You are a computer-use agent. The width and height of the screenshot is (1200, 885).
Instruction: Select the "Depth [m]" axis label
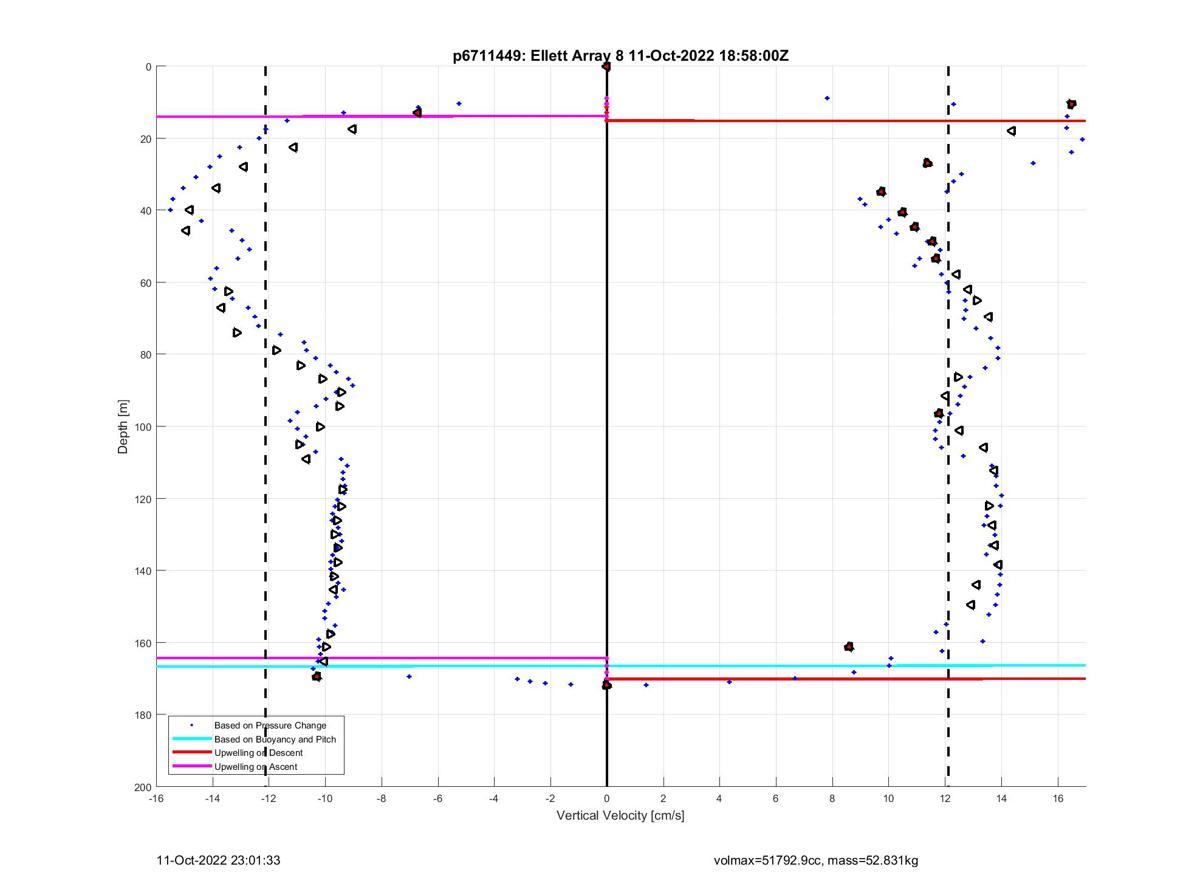(124, 427)
